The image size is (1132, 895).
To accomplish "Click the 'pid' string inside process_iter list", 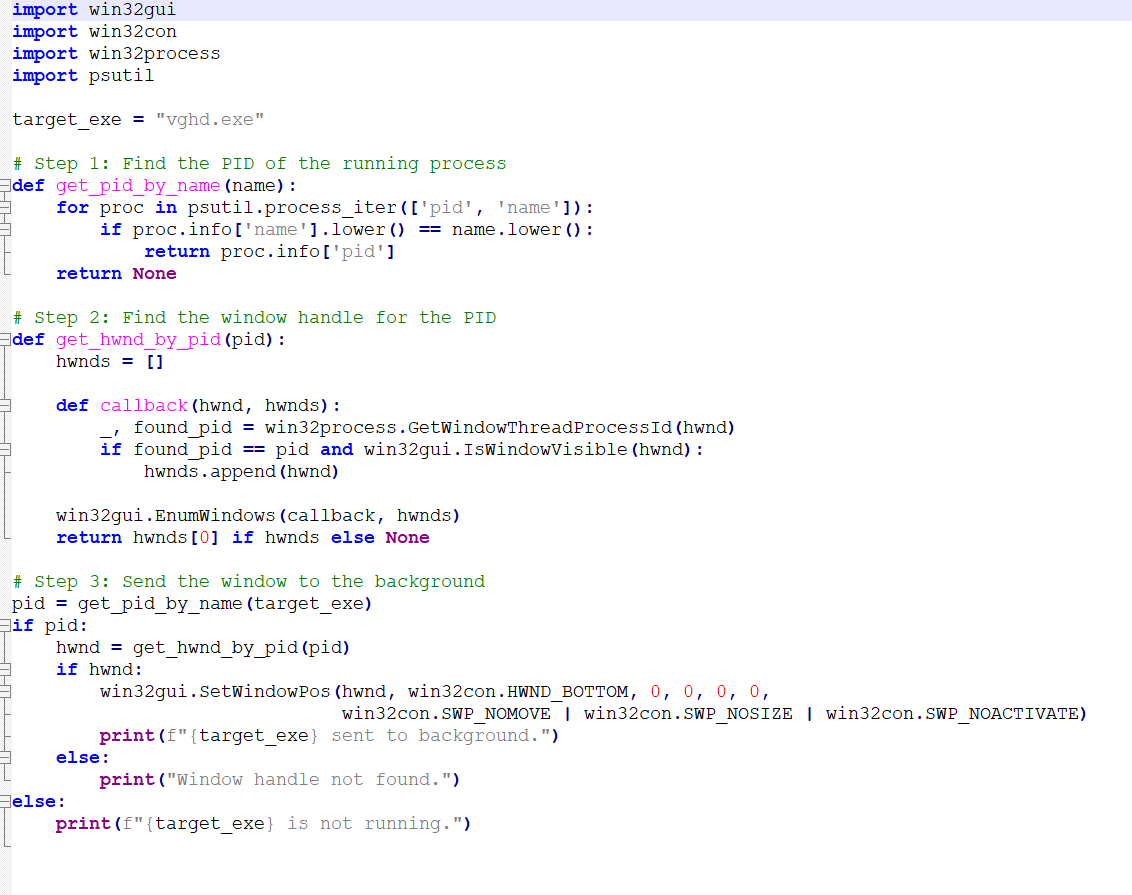I will [446, 208].
